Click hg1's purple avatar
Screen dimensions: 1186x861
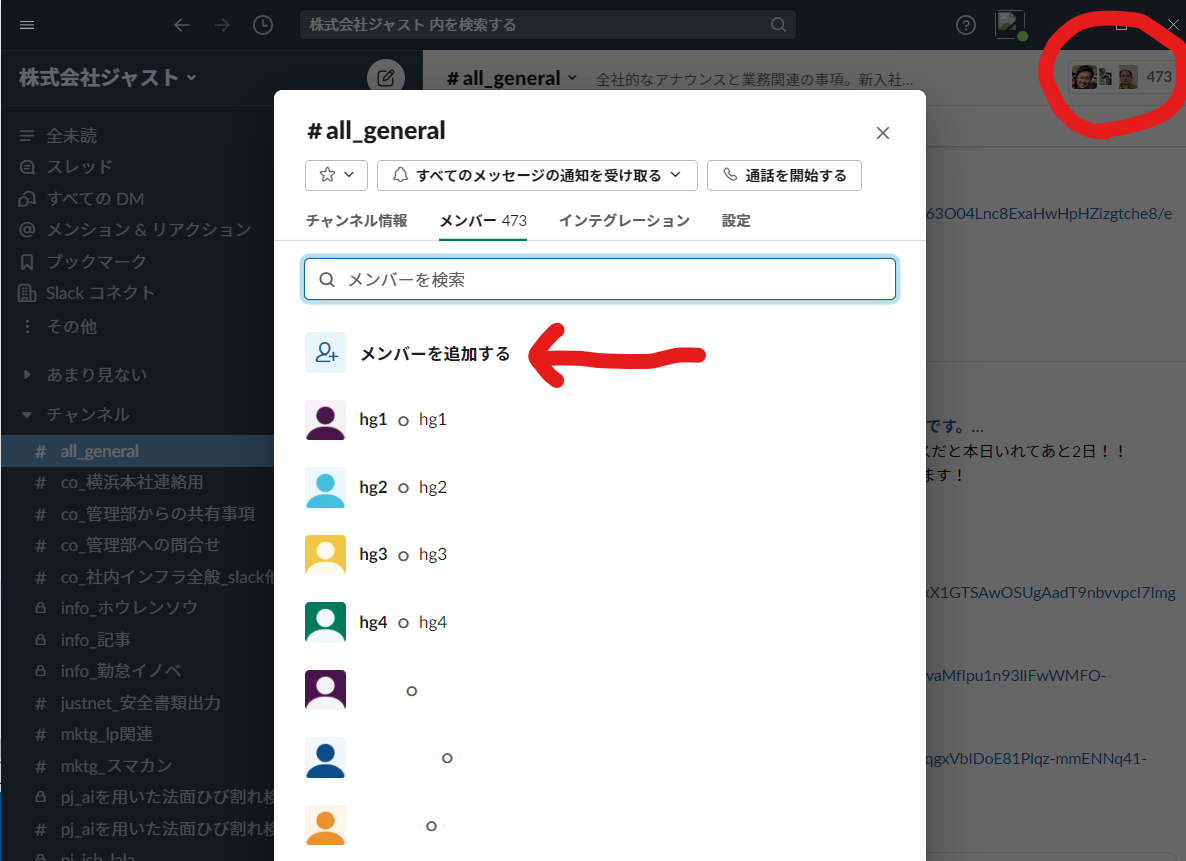pos(325,420)
